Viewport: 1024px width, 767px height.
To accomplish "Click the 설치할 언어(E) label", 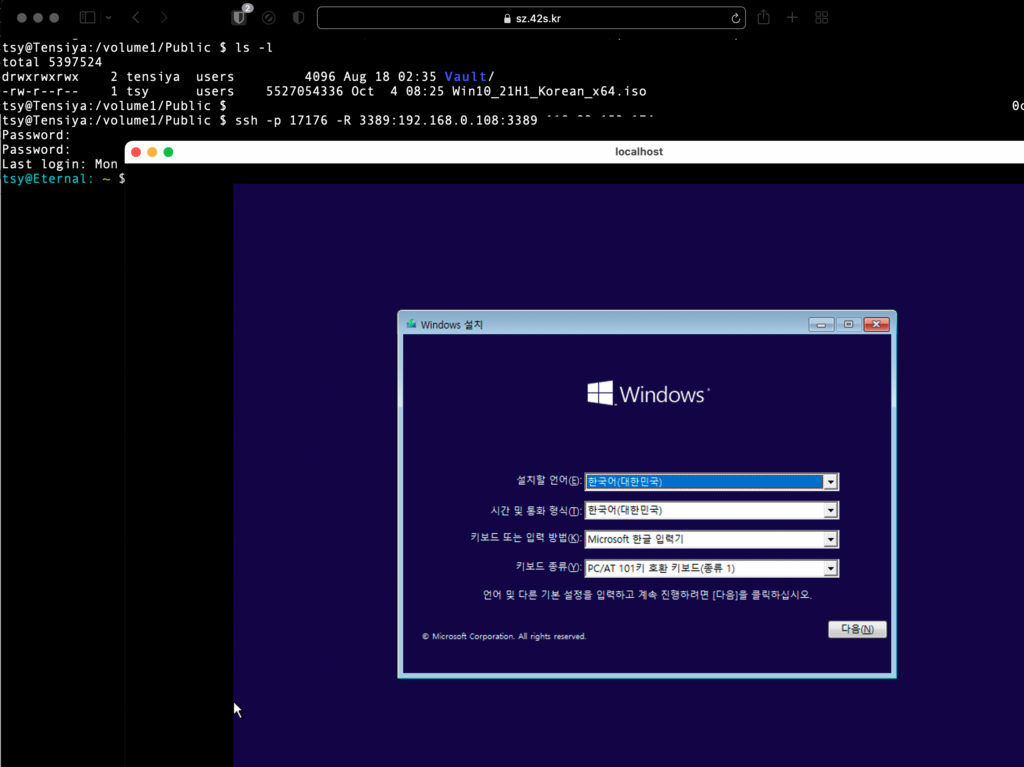I will (x=548, y=480).
